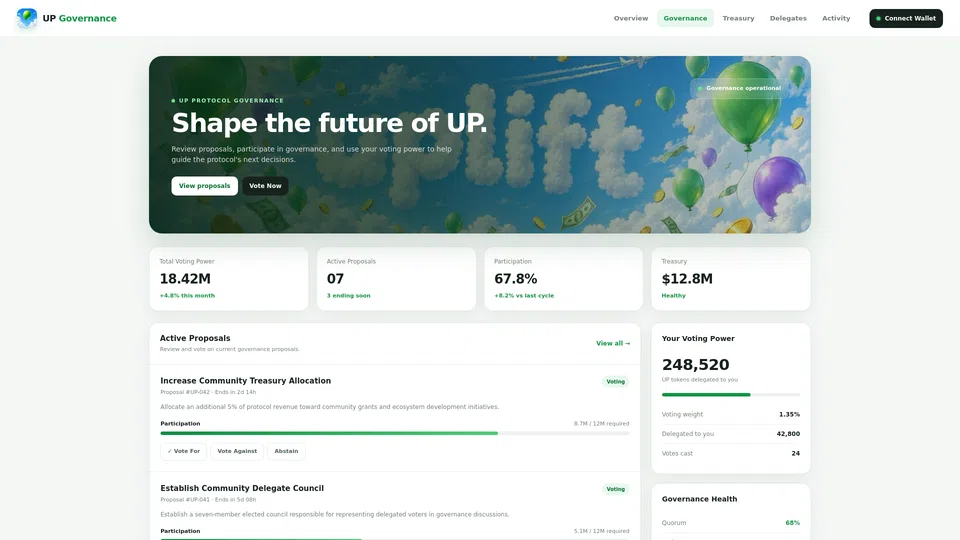Click the '3 ending soon' text
Screen dimensions: 960x540
348,296
